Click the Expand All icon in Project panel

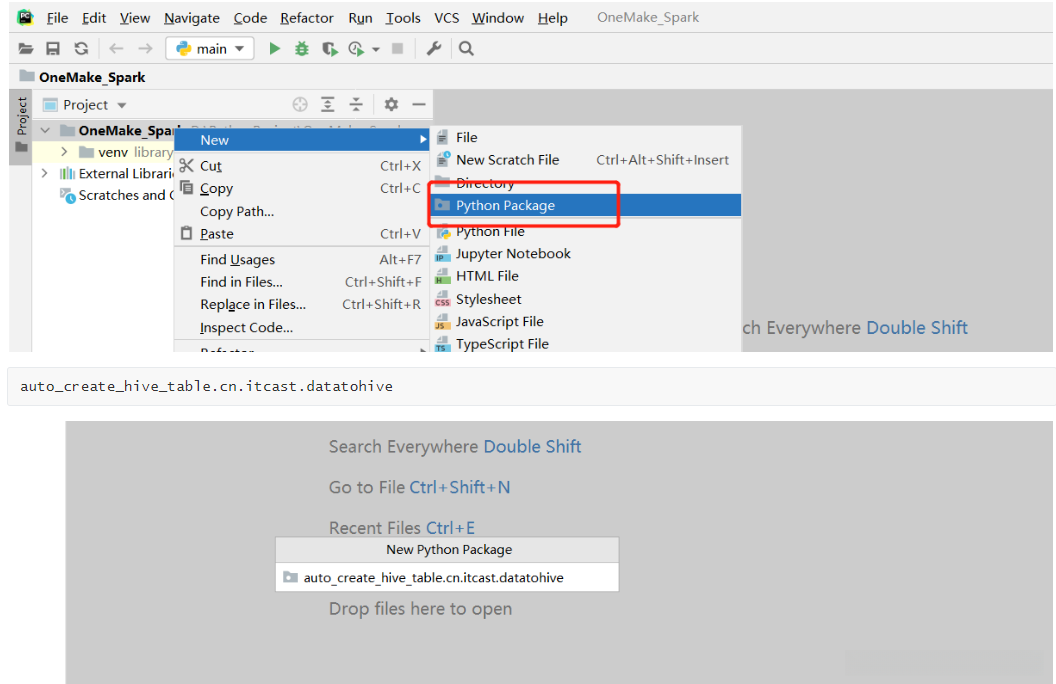click(x=327, y=104)
